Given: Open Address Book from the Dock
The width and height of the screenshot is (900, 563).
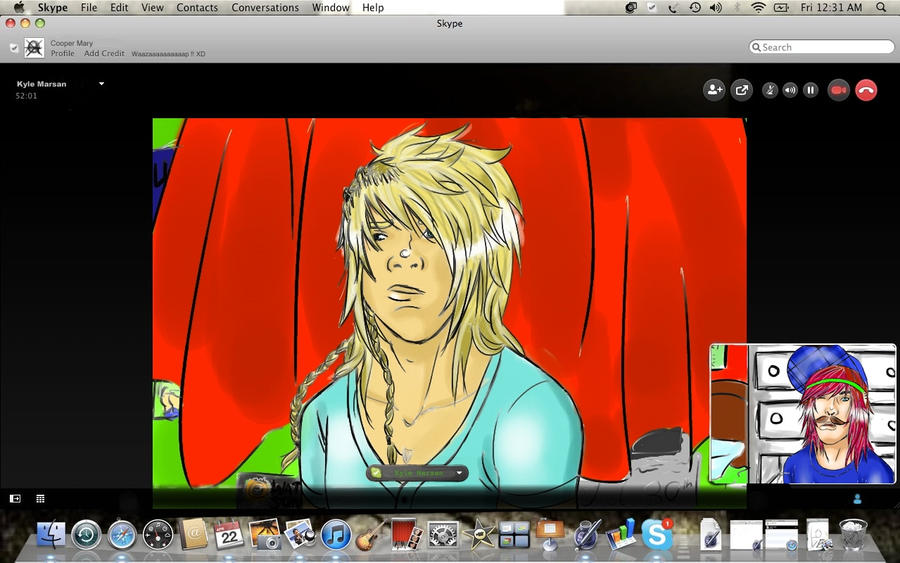Looking at the screenshot, I should [x=193, y=534].
